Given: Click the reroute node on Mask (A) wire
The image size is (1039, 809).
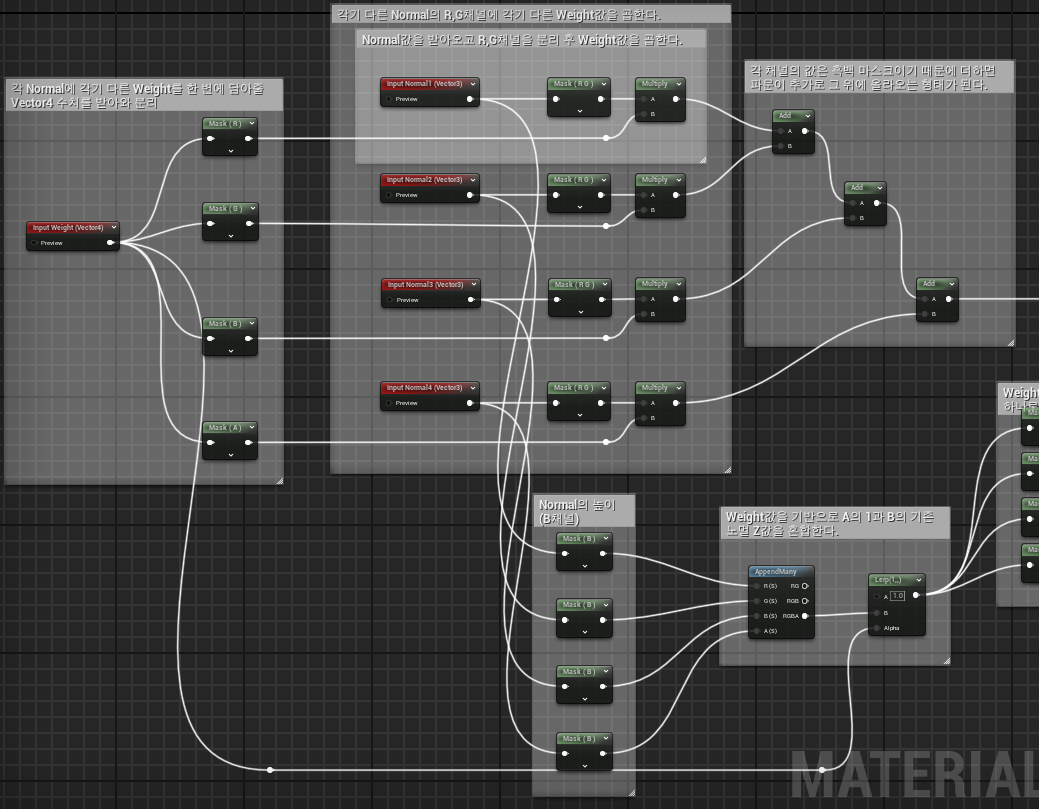Looking at the screenshot, I should (606, 442).
